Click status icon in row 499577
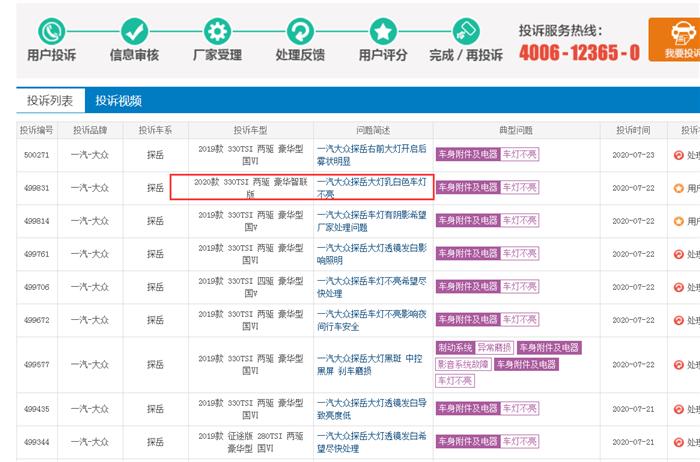 (x=679, y=365)
